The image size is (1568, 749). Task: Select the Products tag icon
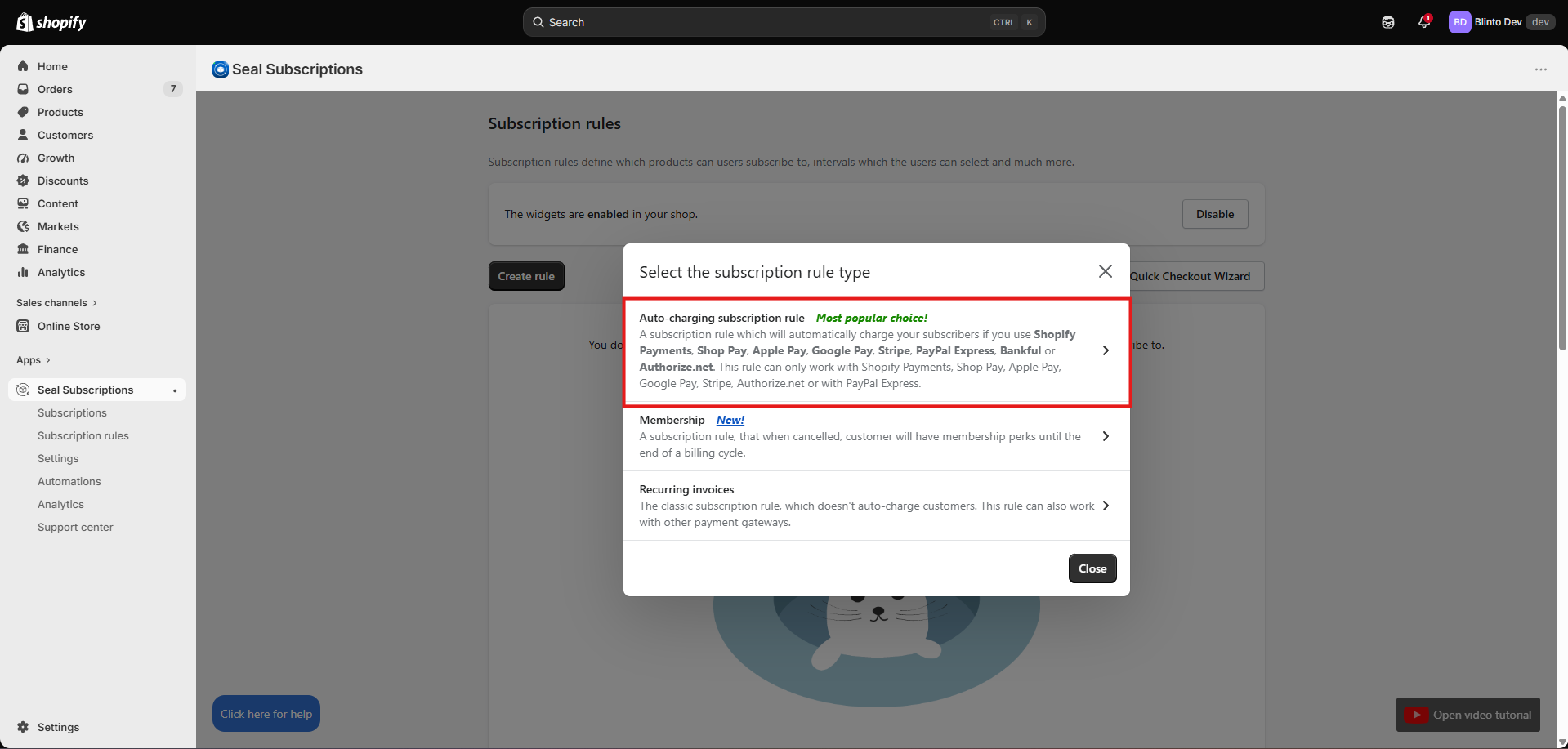(x=23, y=112)
